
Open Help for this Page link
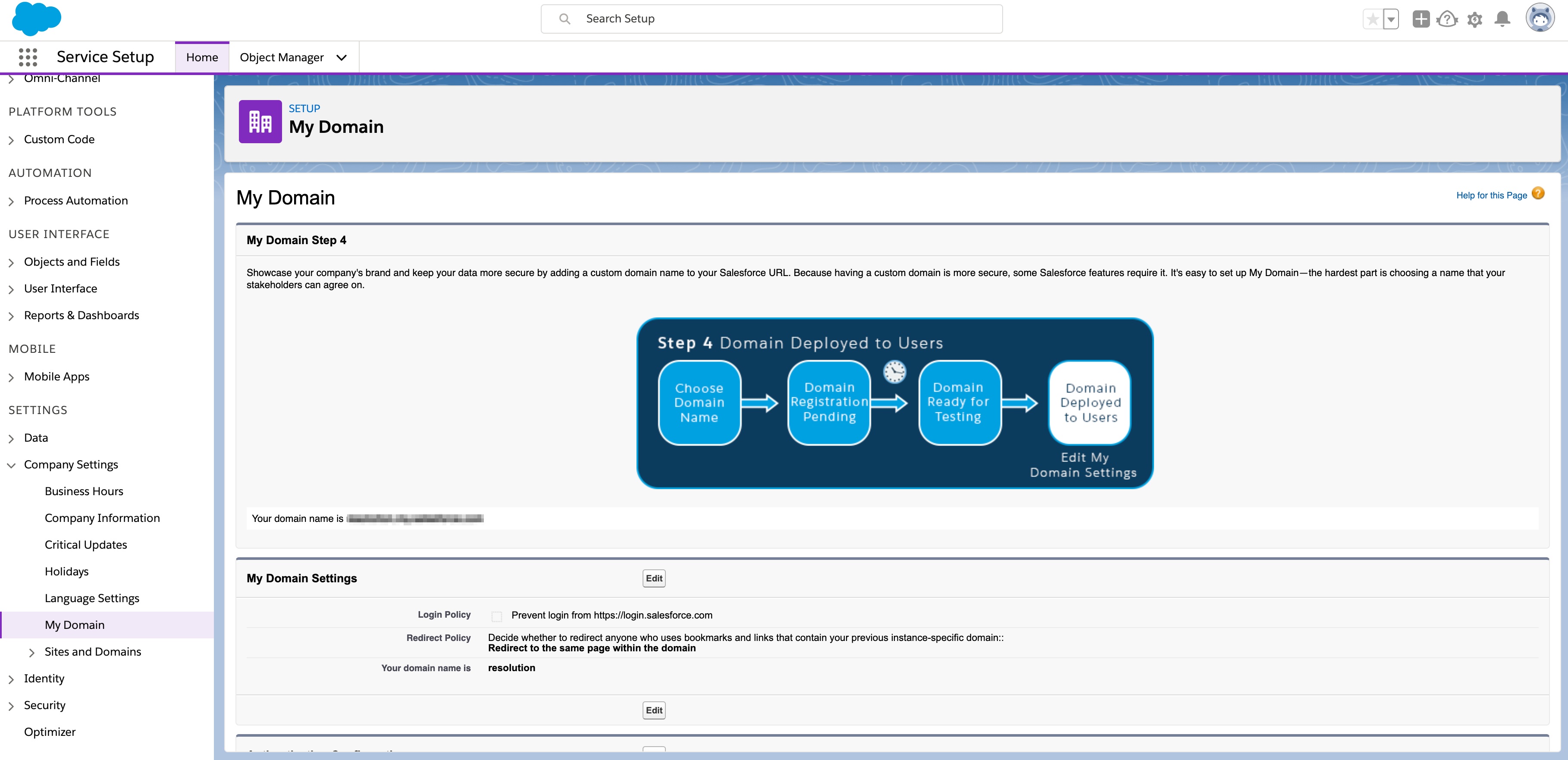pos(1491,195)
